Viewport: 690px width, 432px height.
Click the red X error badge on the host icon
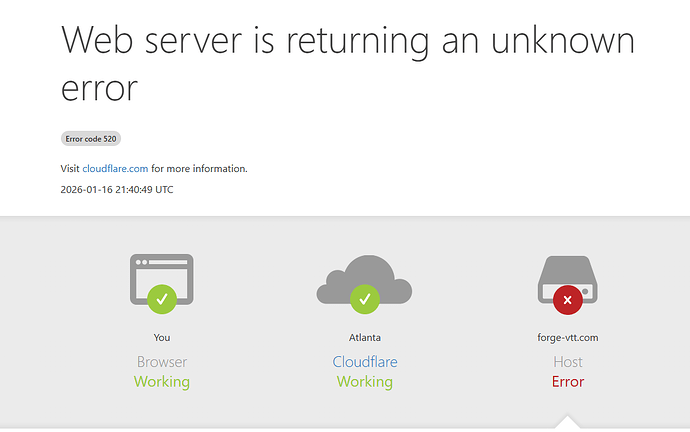(568, 299)
